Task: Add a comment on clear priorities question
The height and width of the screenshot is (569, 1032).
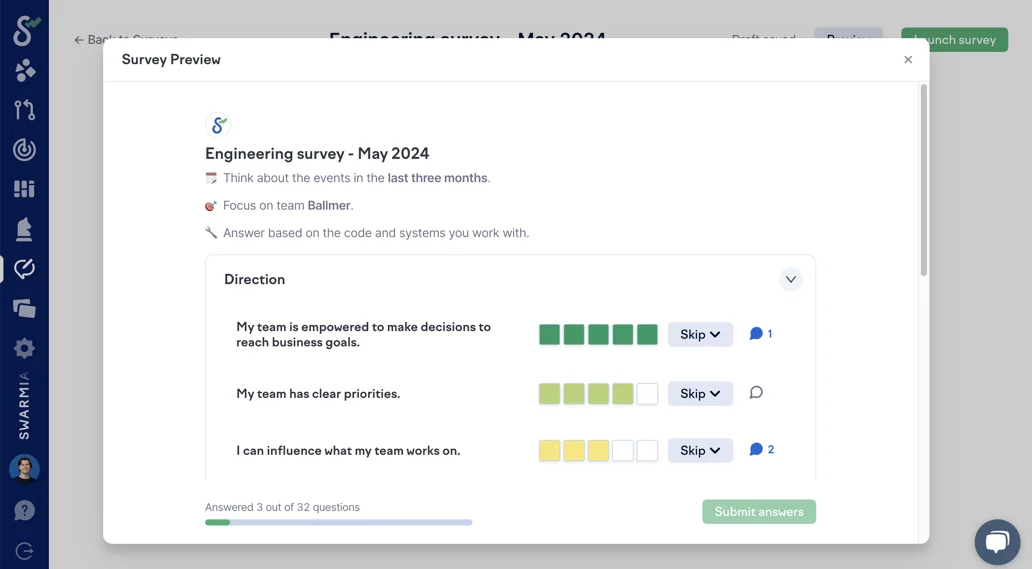Action: [x=756, y=393]
